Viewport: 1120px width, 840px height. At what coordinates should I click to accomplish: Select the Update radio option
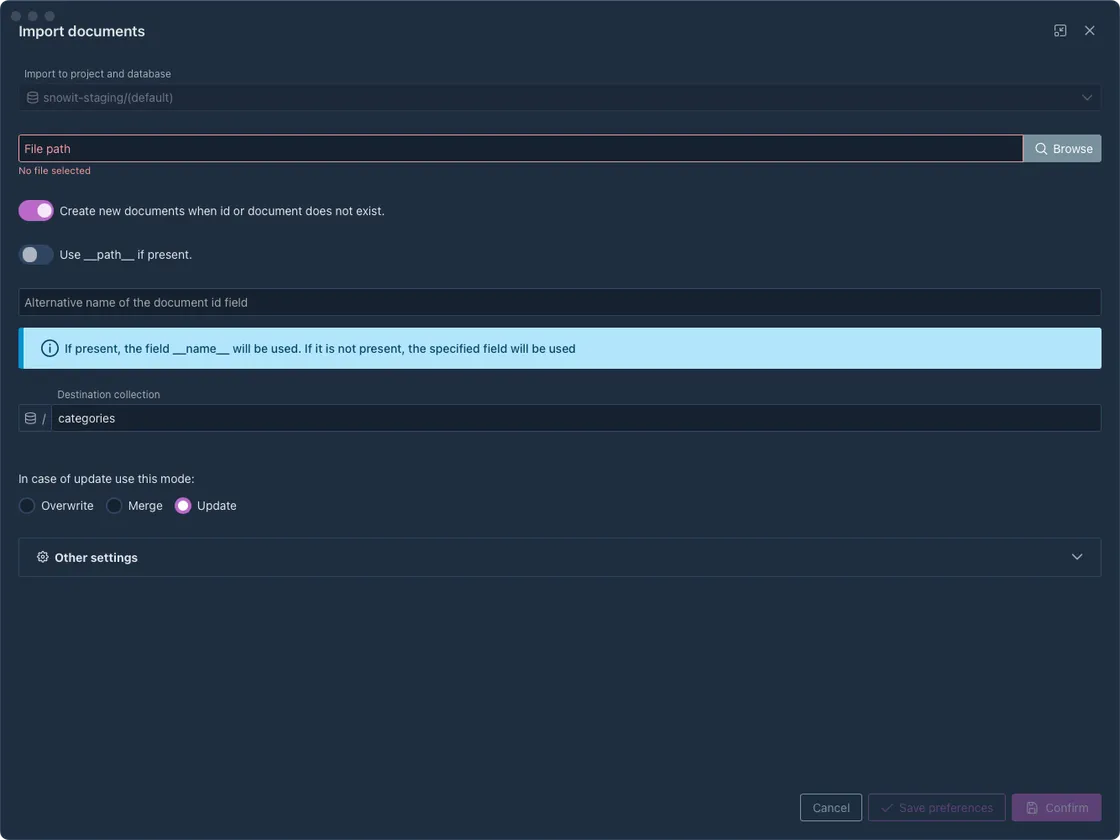click(x=183, y=506)
